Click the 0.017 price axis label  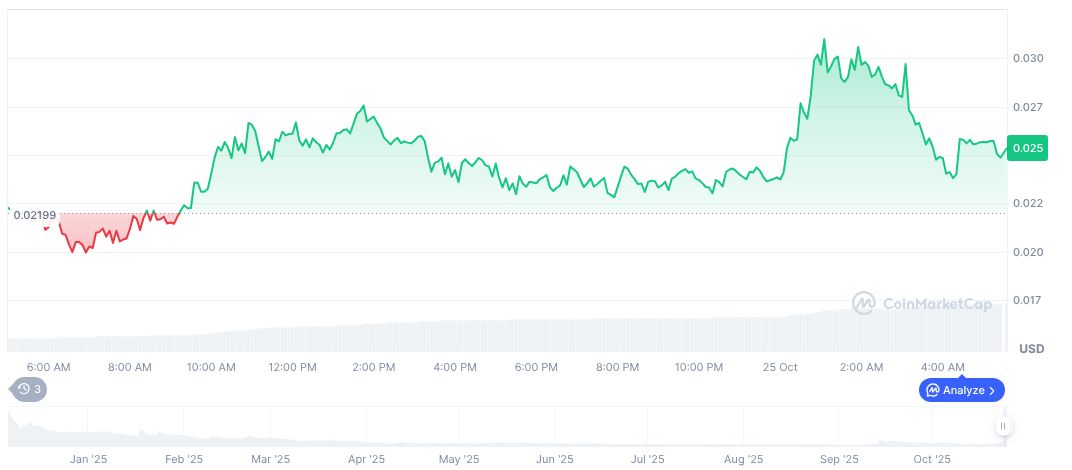click(1028, 300)
